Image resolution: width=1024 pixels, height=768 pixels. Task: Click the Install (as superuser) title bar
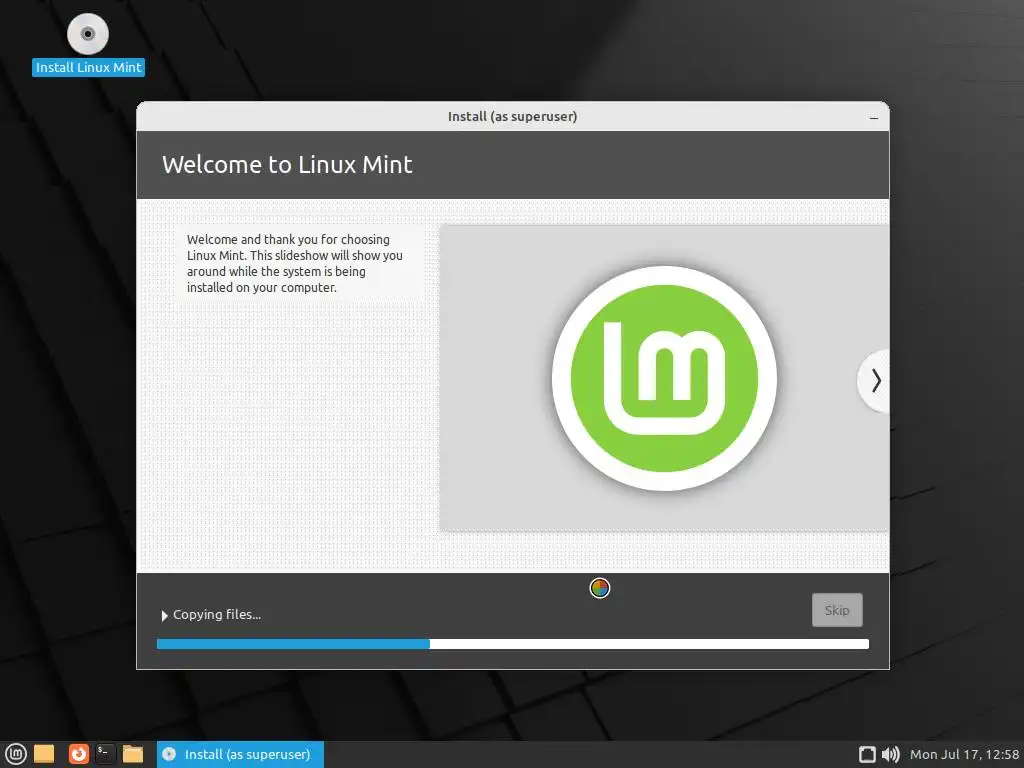pyautogui.click(x=513, y=116)
